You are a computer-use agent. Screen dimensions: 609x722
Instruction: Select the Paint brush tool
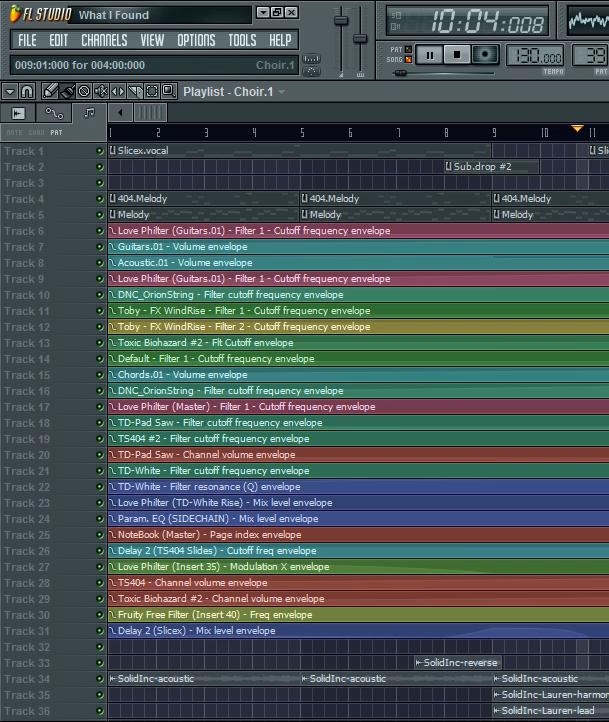(67, 91)
